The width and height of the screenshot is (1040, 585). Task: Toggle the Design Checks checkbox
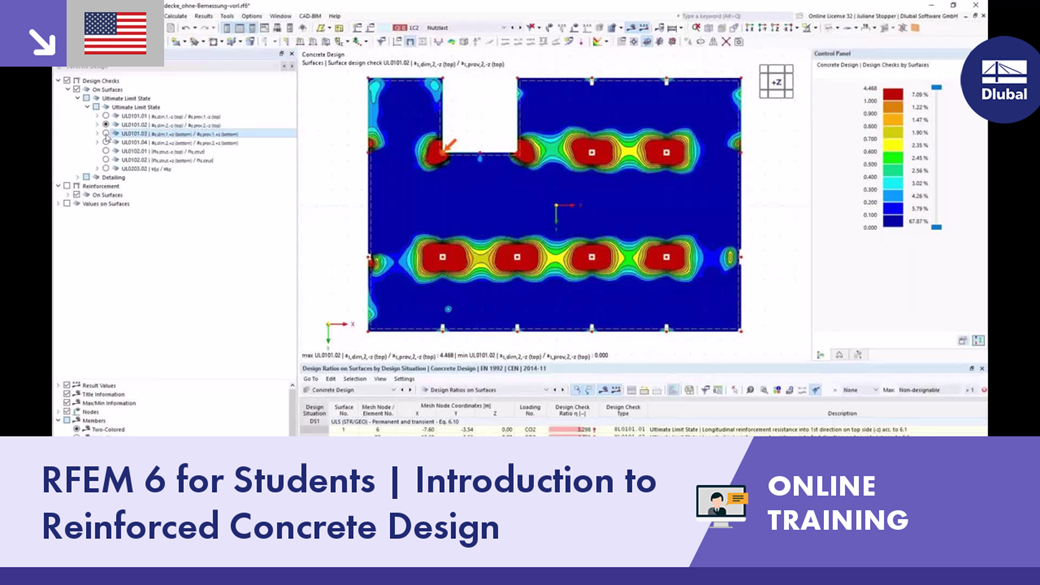67,80
